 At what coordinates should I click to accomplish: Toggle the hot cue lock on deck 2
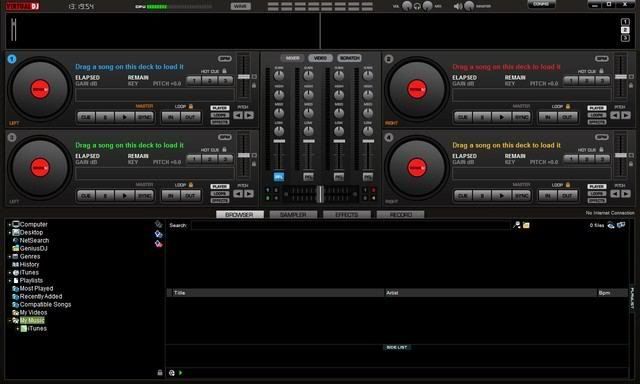click(601, 71)
